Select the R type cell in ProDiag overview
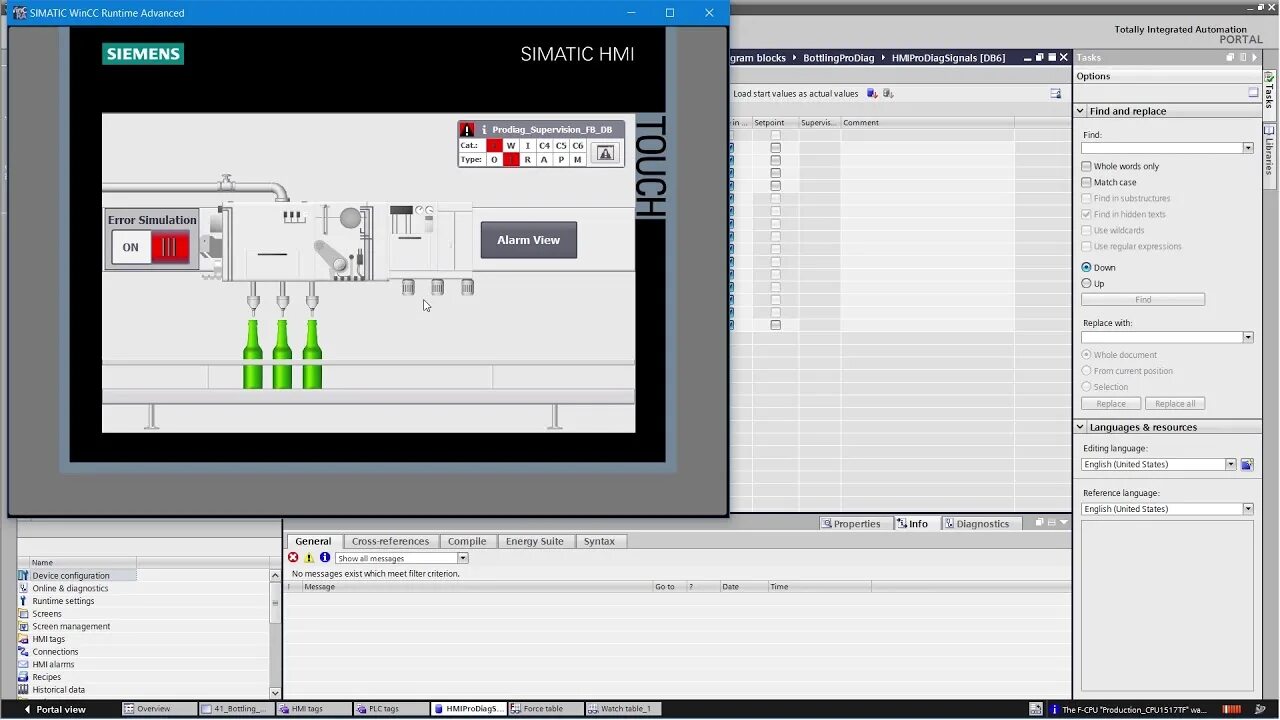This screenshot has height=720, width=1280. tap(528, 160)
